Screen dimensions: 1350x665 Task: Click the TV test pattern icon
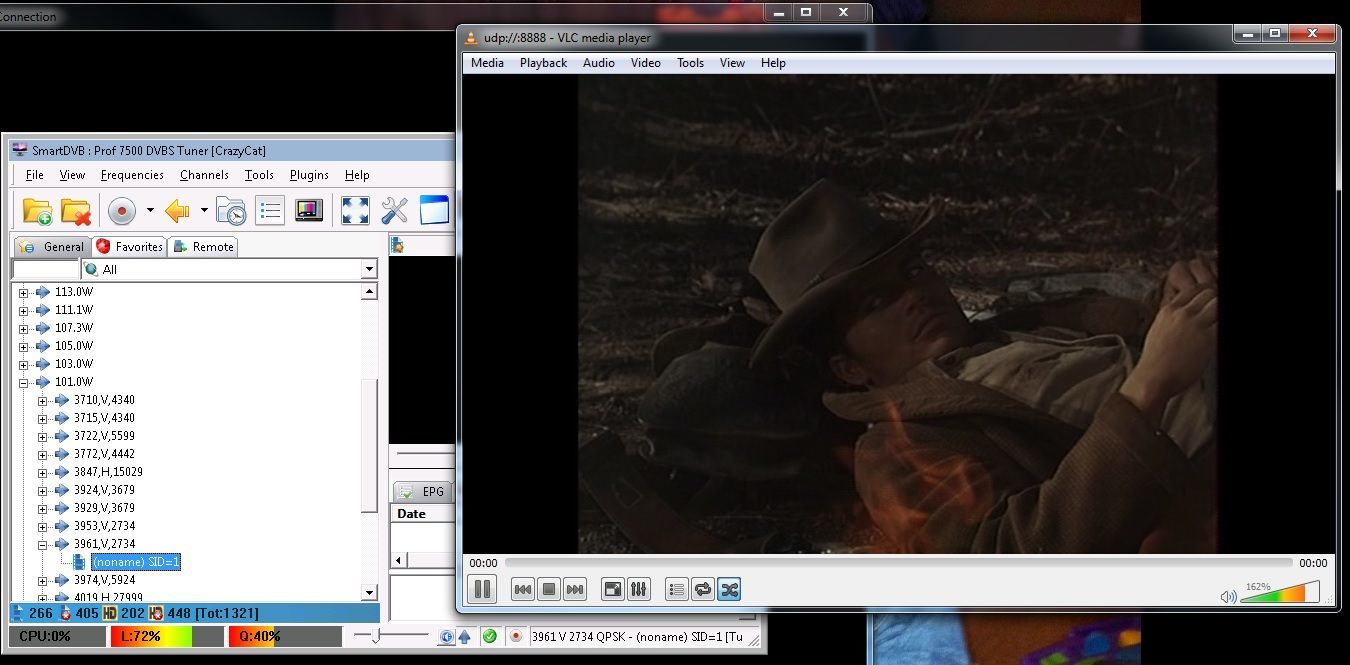tap(309, 211)
